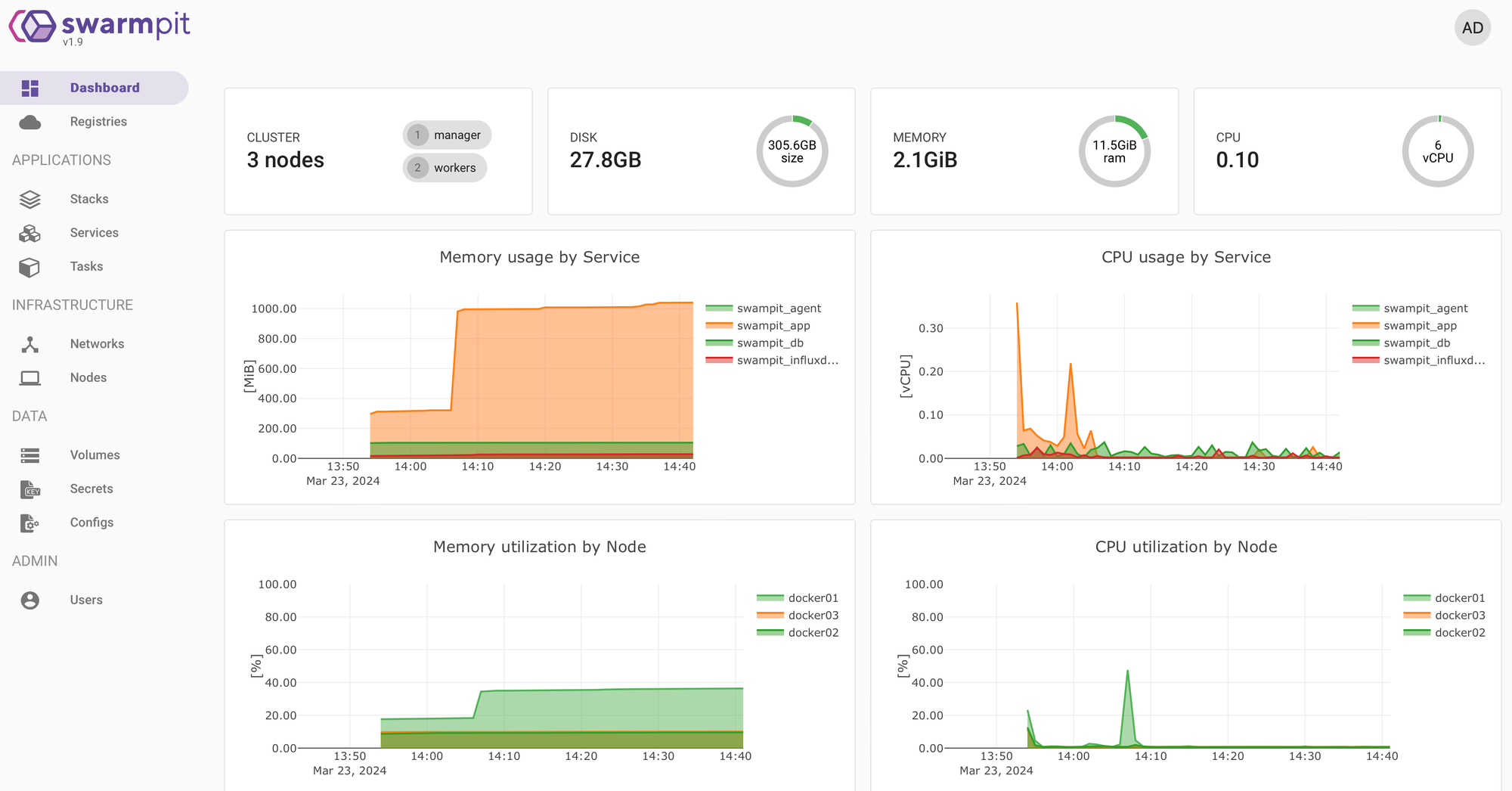Click the 2.1GiB memory value

tap(925, 160)
